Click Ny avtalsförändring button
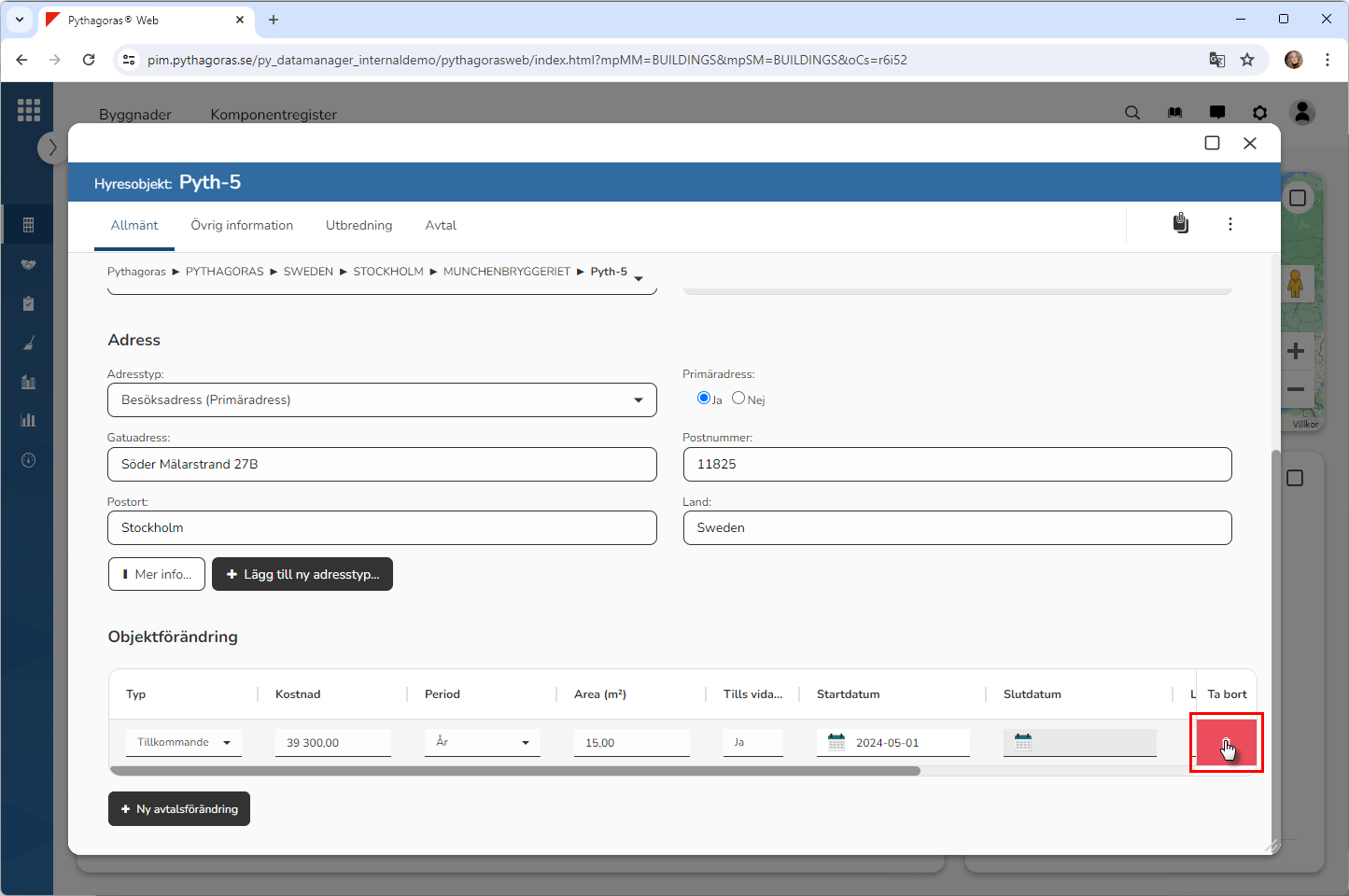 click(179, 809)
